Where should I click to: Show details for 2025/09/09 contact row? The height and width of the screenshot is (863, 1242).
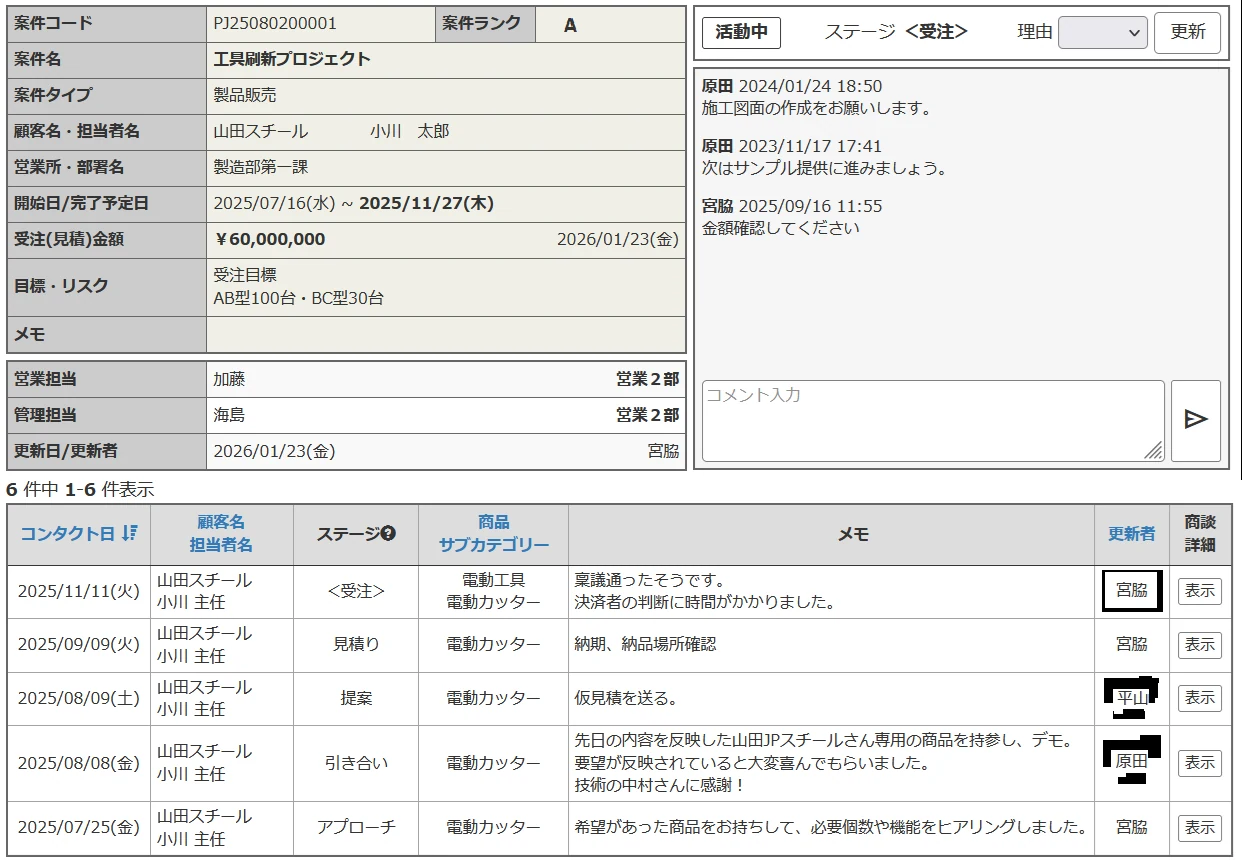1199,645
